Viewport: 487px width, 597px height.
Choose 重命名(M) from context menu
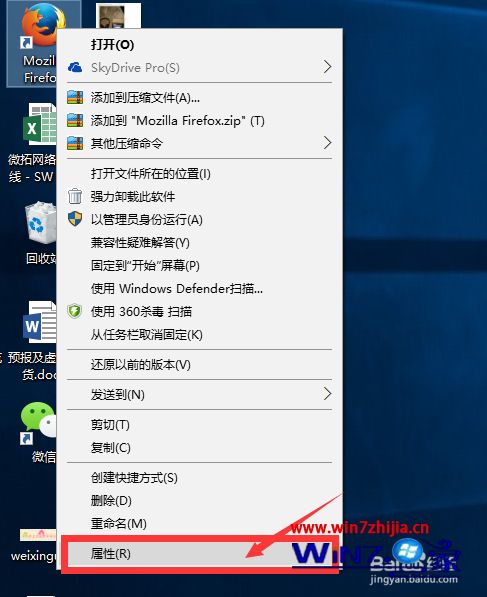tap(200, 524)
